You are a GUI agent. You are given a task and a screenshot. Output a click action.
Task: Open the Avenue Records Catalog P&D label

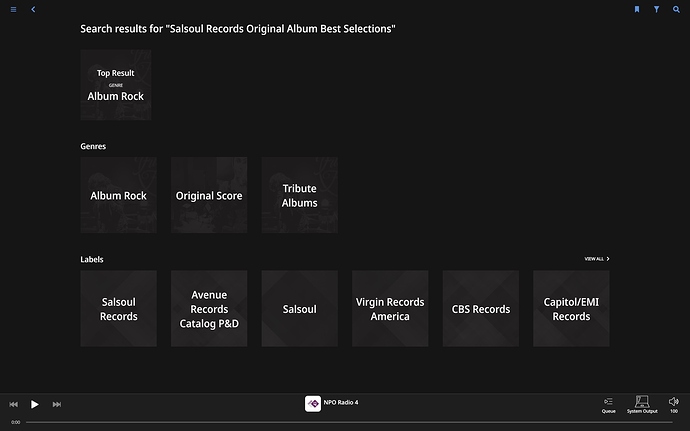(209, 309)
